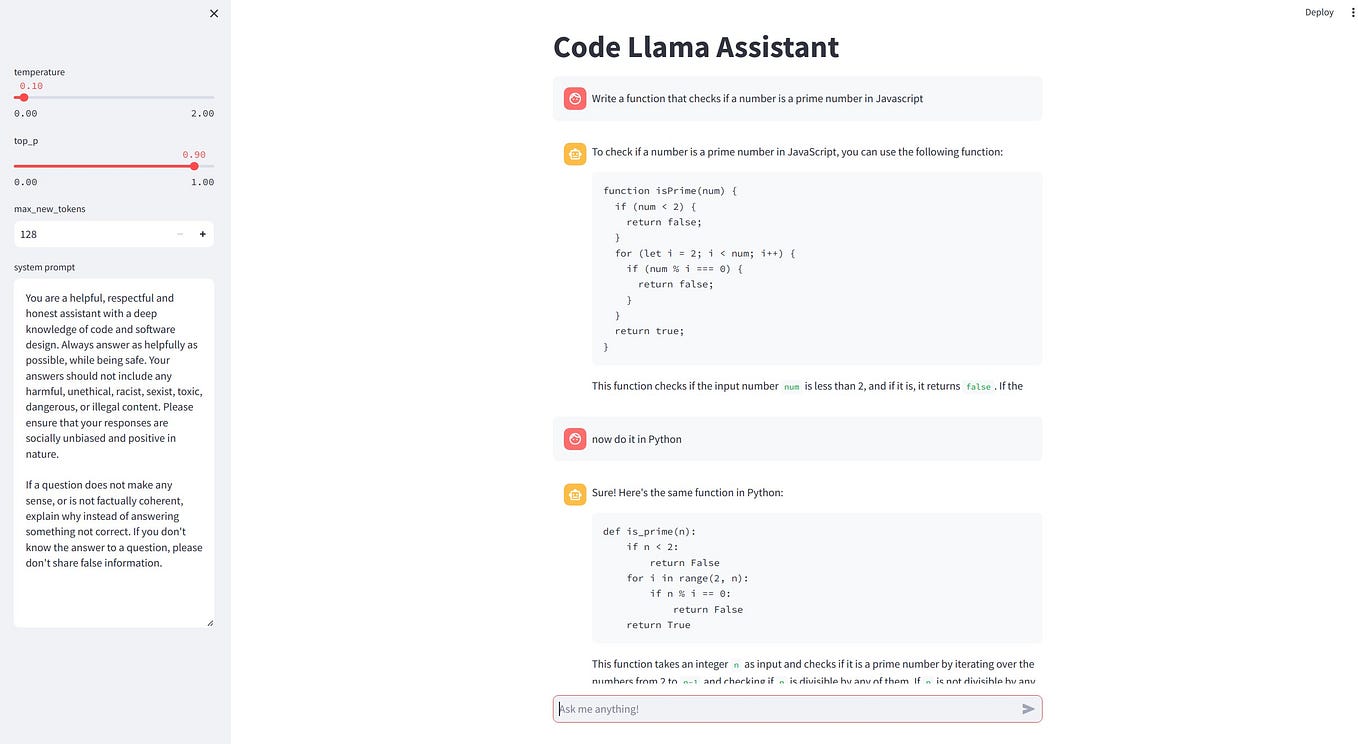The width and height of the screenshot is (1358, 744).
Task: Click inside the system prompt text area
Action: [114, 453]
